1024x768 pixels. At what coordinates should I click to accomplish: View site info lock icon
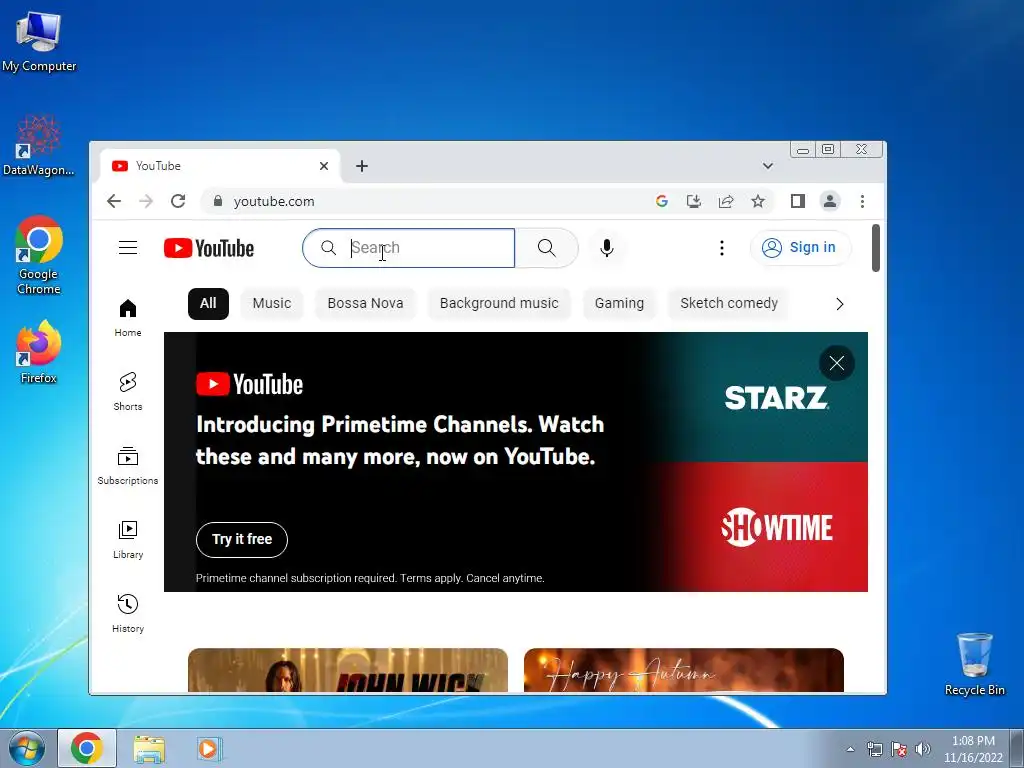pos(218,201)
